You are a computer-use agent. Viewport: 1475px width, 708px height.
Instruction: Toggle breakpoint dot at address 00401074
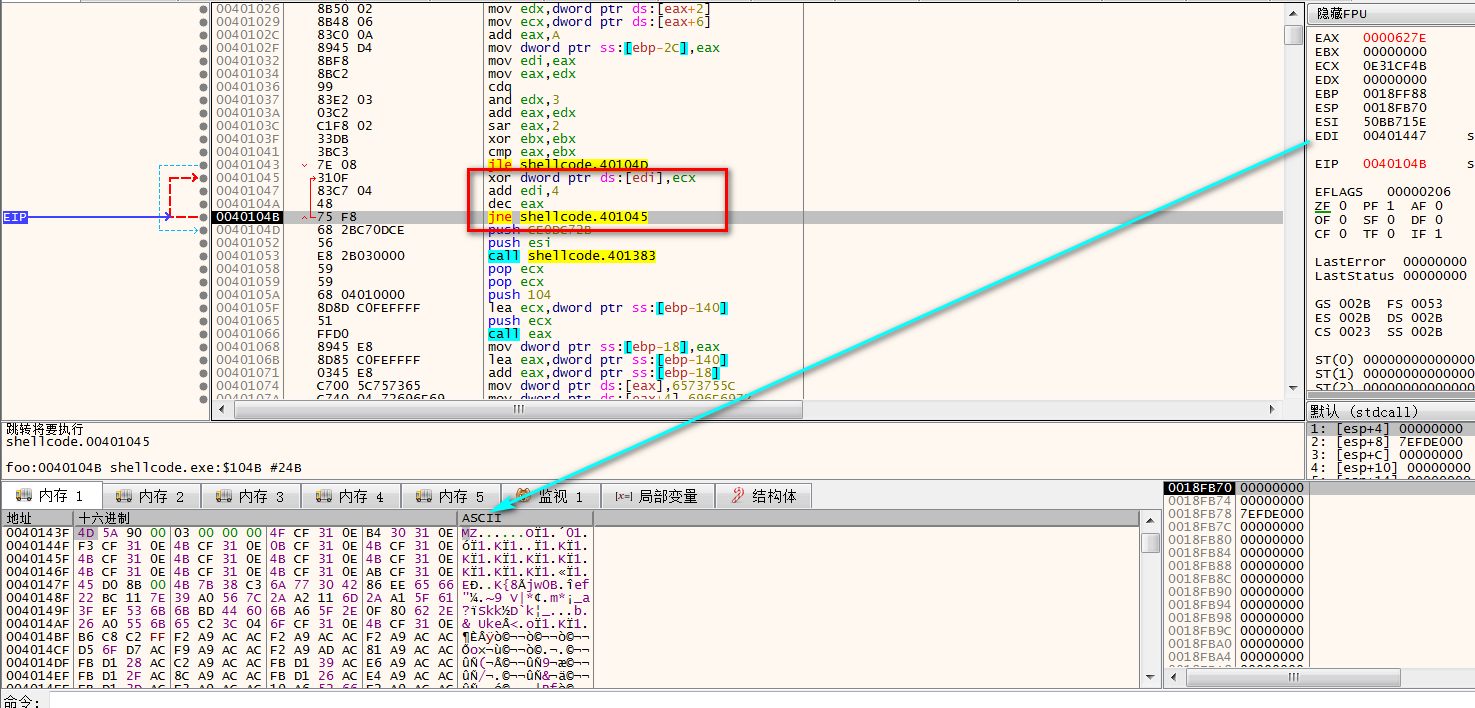click(204, 386)
